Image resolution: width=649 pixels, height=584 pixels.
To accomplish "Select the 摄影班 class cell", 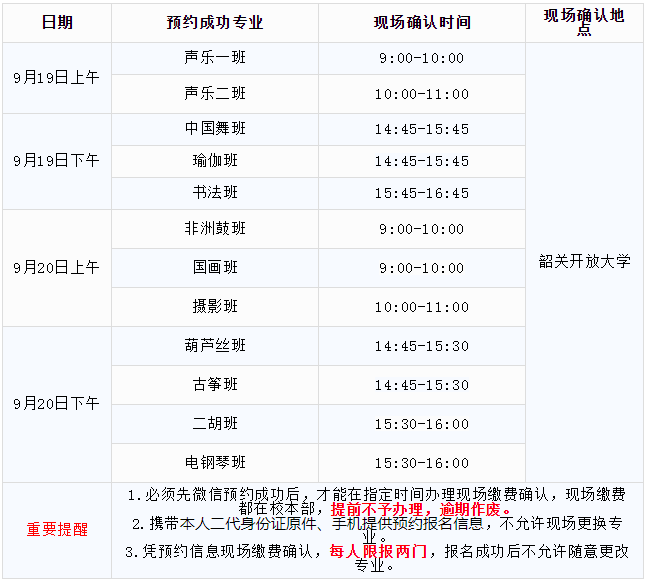I will point(215,307).
